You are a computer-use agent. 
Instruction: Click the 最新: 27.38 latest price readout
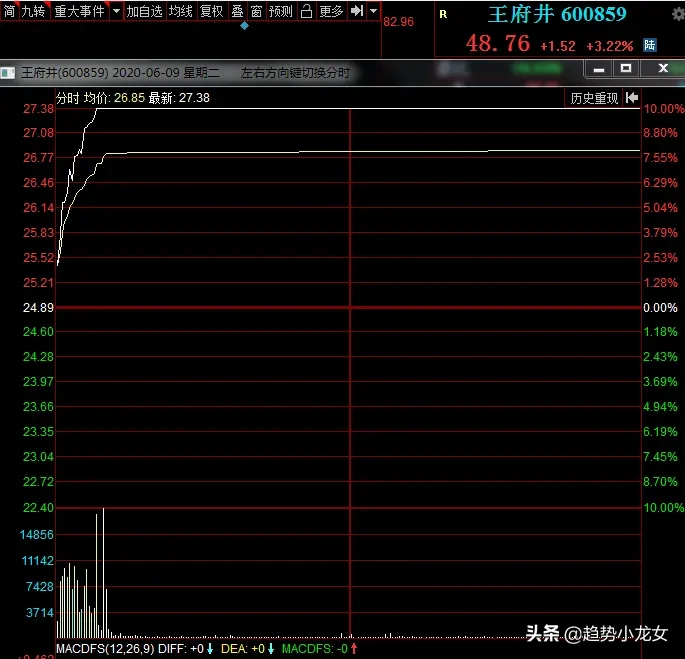pyautogui.click(x=179, y=98)
